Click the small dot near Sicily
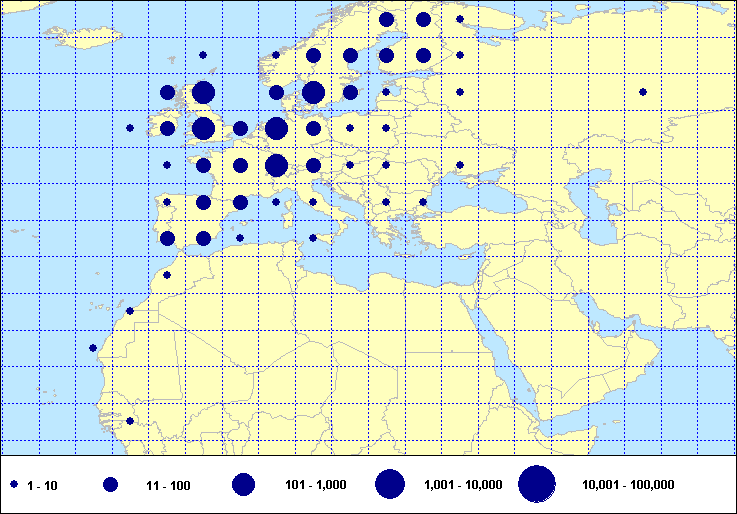 (x=313, y=238)
